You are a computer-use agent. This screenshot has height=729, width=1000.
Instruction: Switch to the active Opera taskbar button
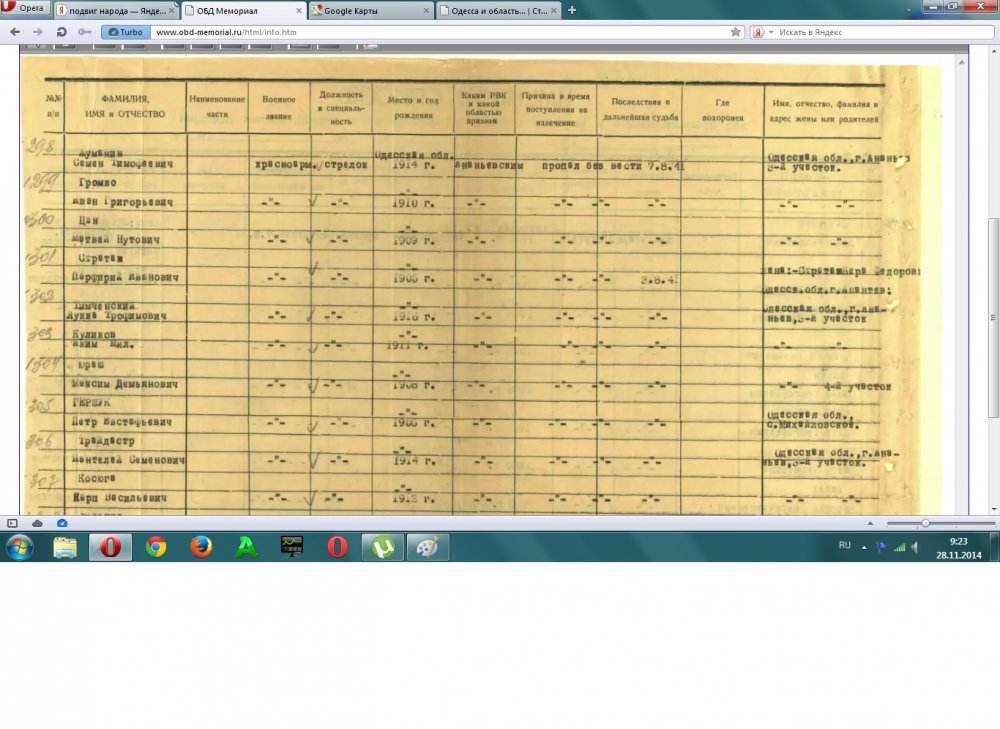pyautogui.click(x=110, y=547)
